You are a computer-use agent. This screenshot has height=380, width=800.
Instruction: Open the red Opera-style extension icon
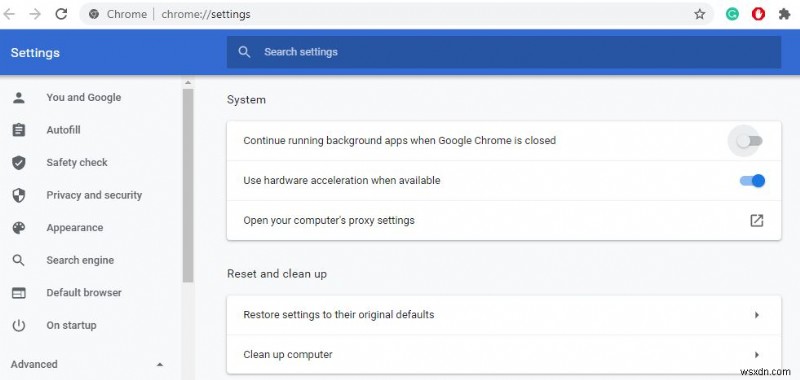click(x=758, y=14)
